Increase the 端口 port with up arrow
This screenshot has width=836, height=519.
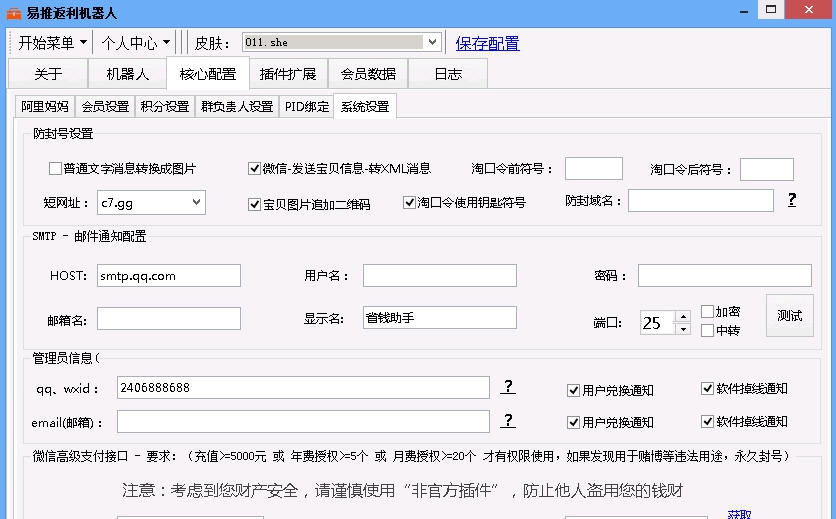click(x=683, y=316)
